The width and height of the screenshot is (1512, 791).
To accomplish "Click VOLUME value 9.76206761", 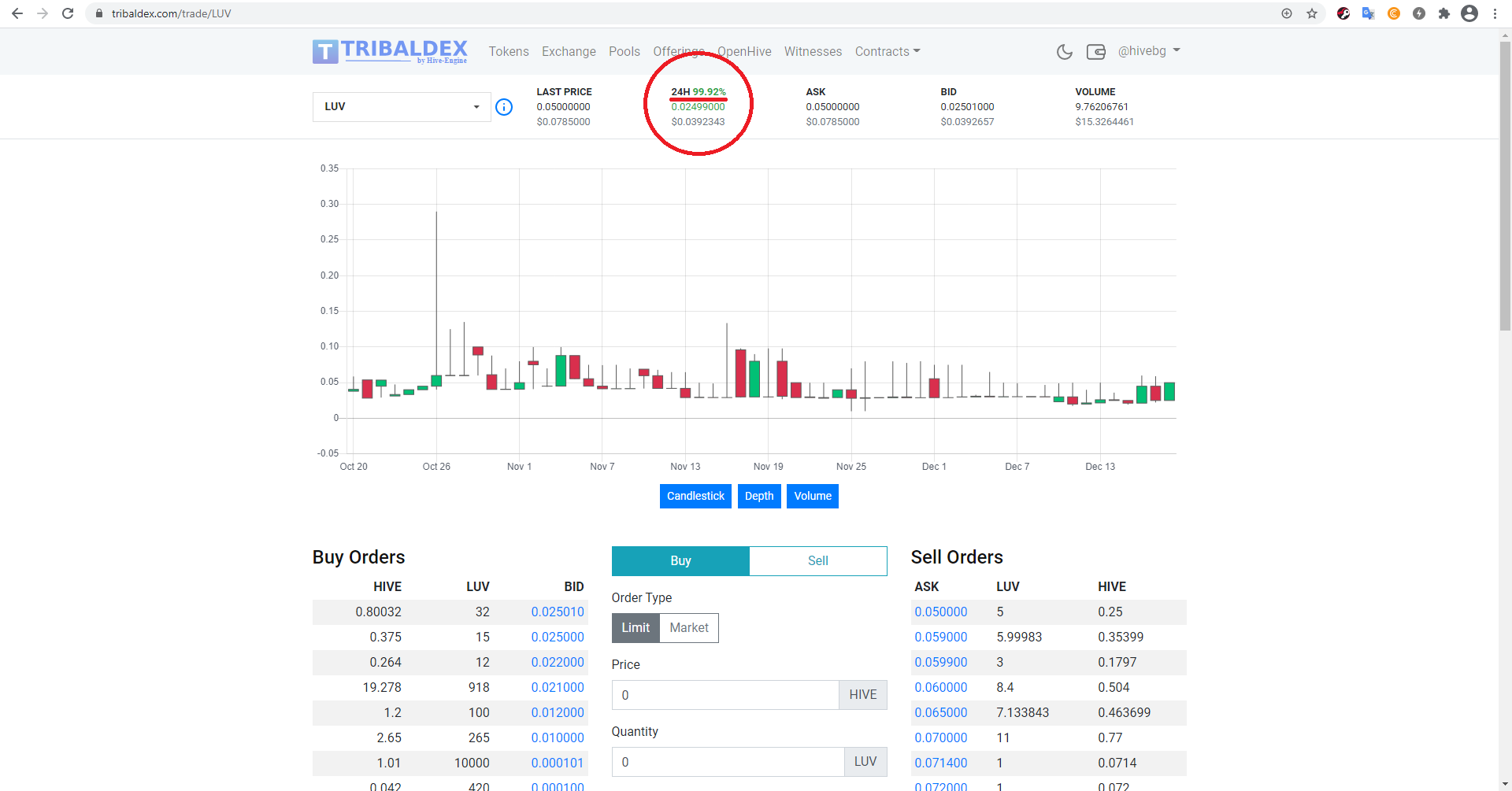I will coord(1102,107).
